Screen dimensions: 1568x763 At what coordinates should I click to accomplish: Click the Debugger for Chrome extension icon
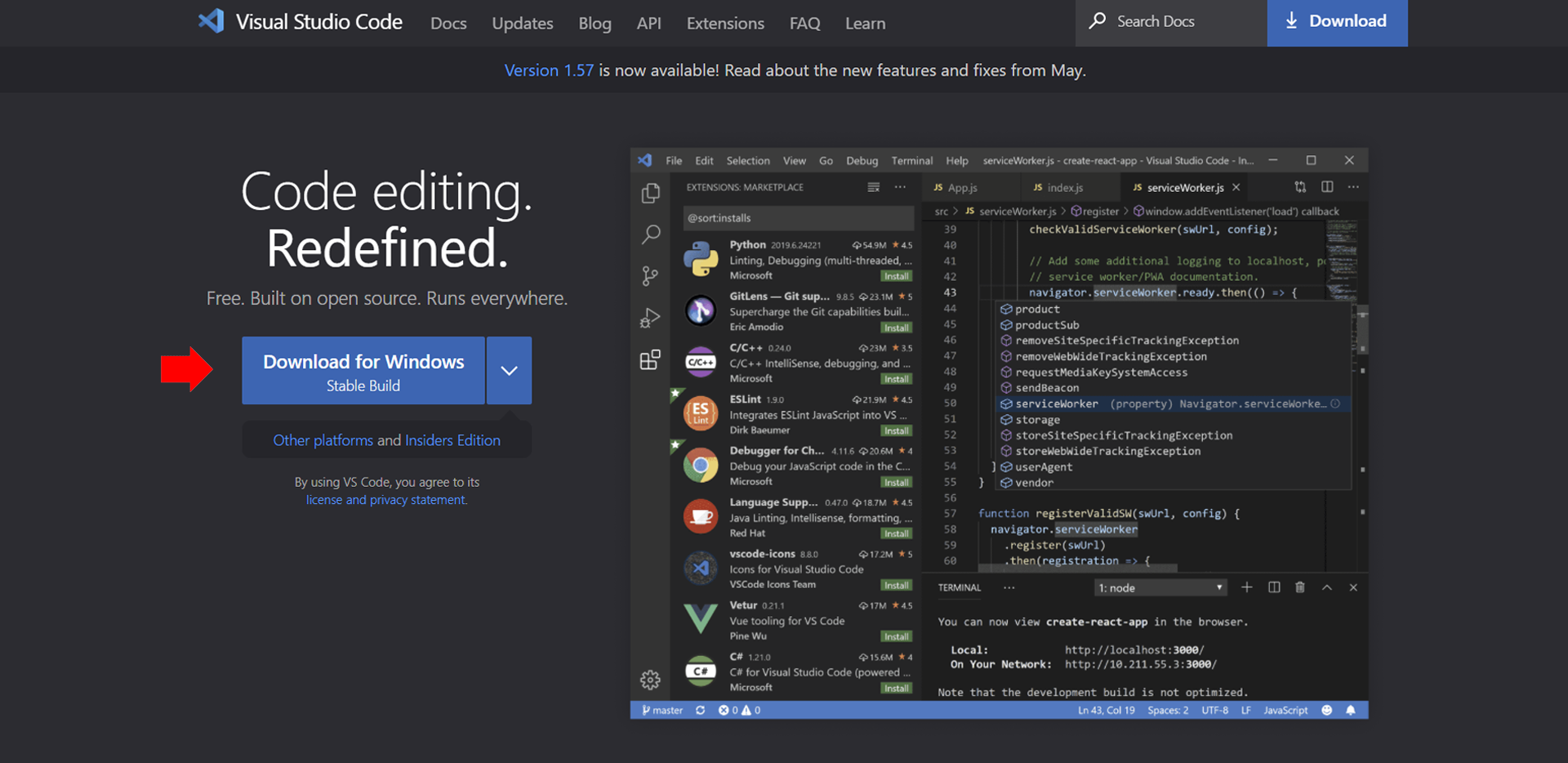click(x=701, y=465)
